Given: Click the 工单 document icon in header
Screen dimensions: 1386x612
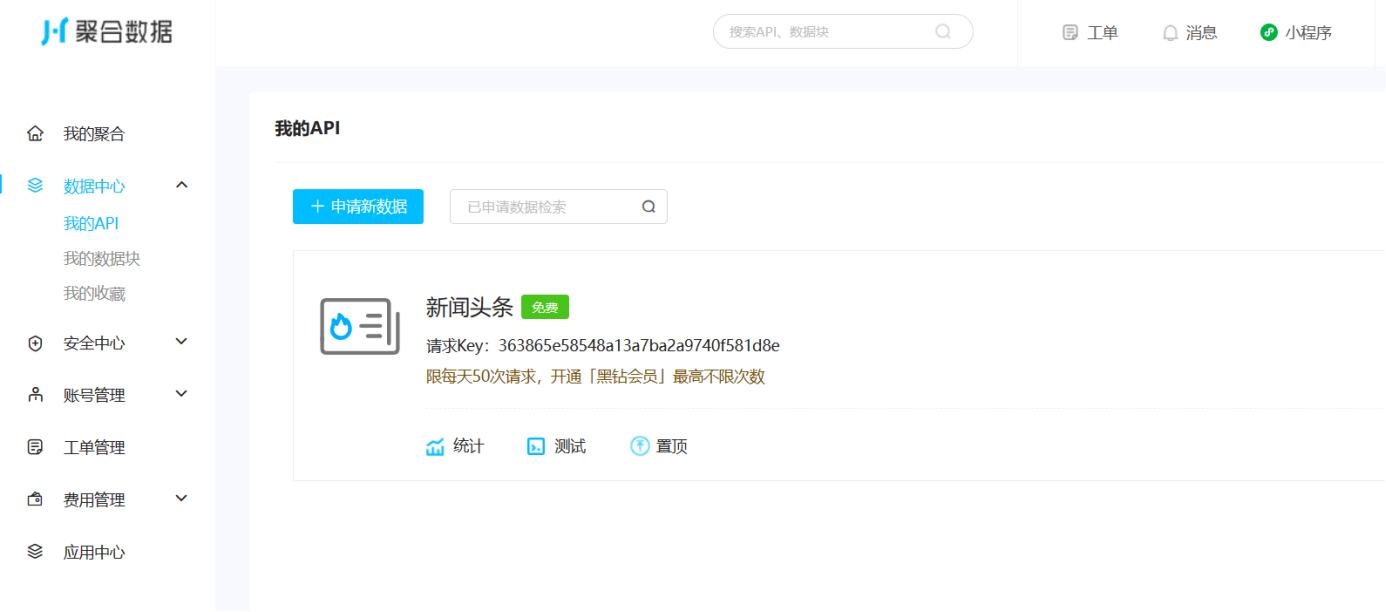Looking at the screenshot, I should [1070, 33].
